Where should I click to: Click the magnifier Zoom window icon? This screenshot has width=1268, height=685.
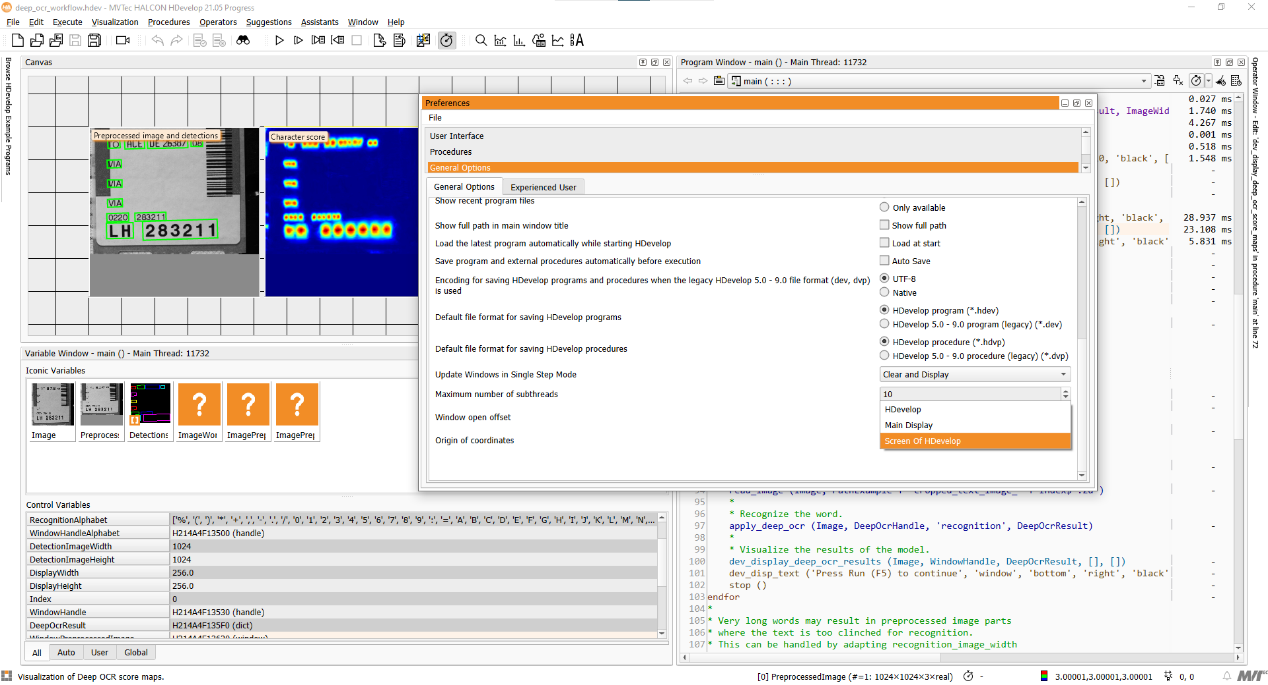coord(481,40)
